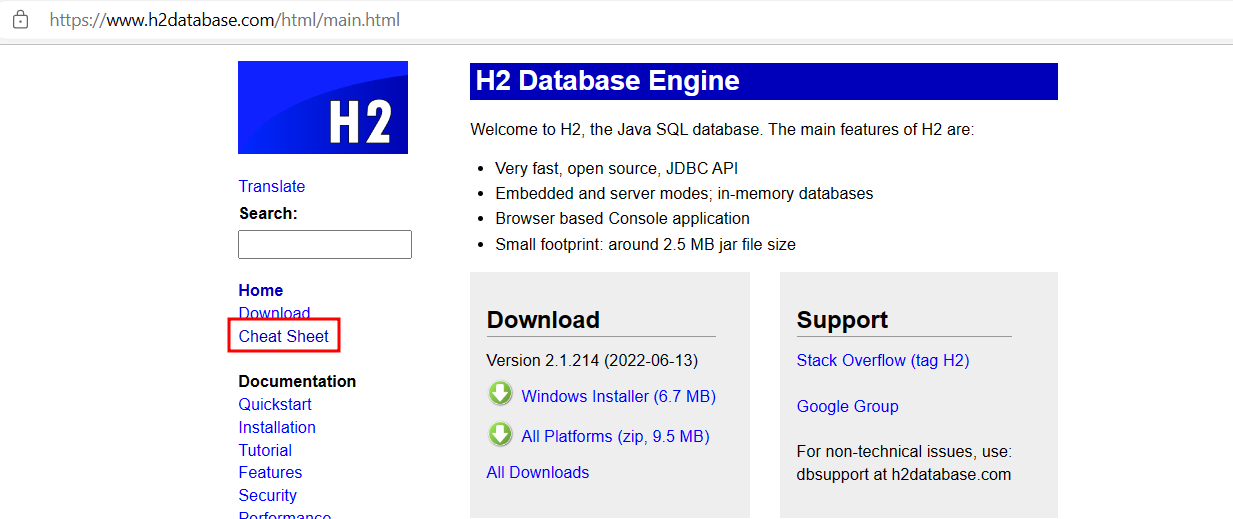Click the Download box heading
Image resolution: width=1233 pixels, height=519 pixels.
pyautogui.click(x=543, y=320)
